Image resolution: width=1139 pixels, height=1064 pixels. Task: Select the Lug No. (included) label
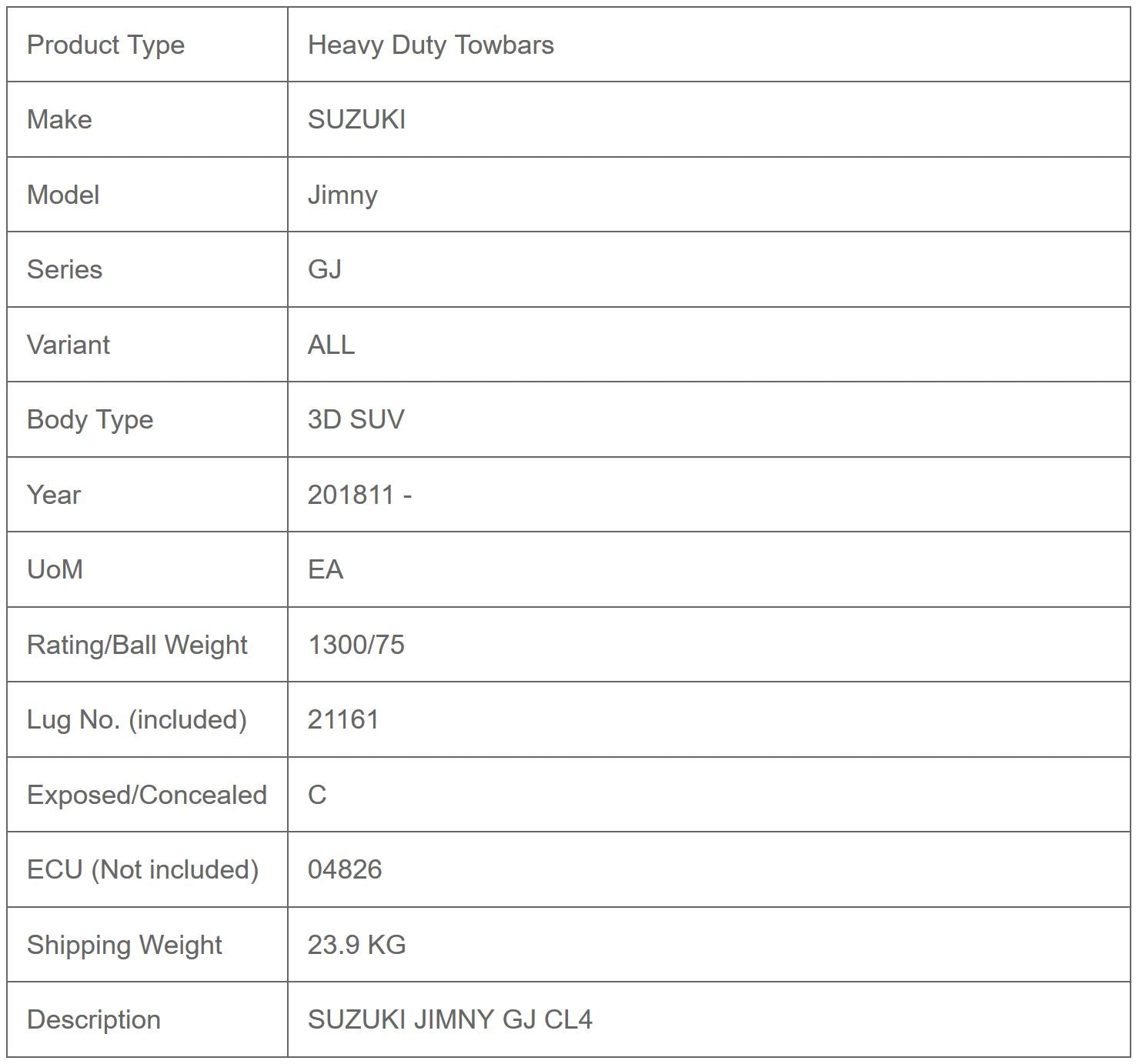136,719
